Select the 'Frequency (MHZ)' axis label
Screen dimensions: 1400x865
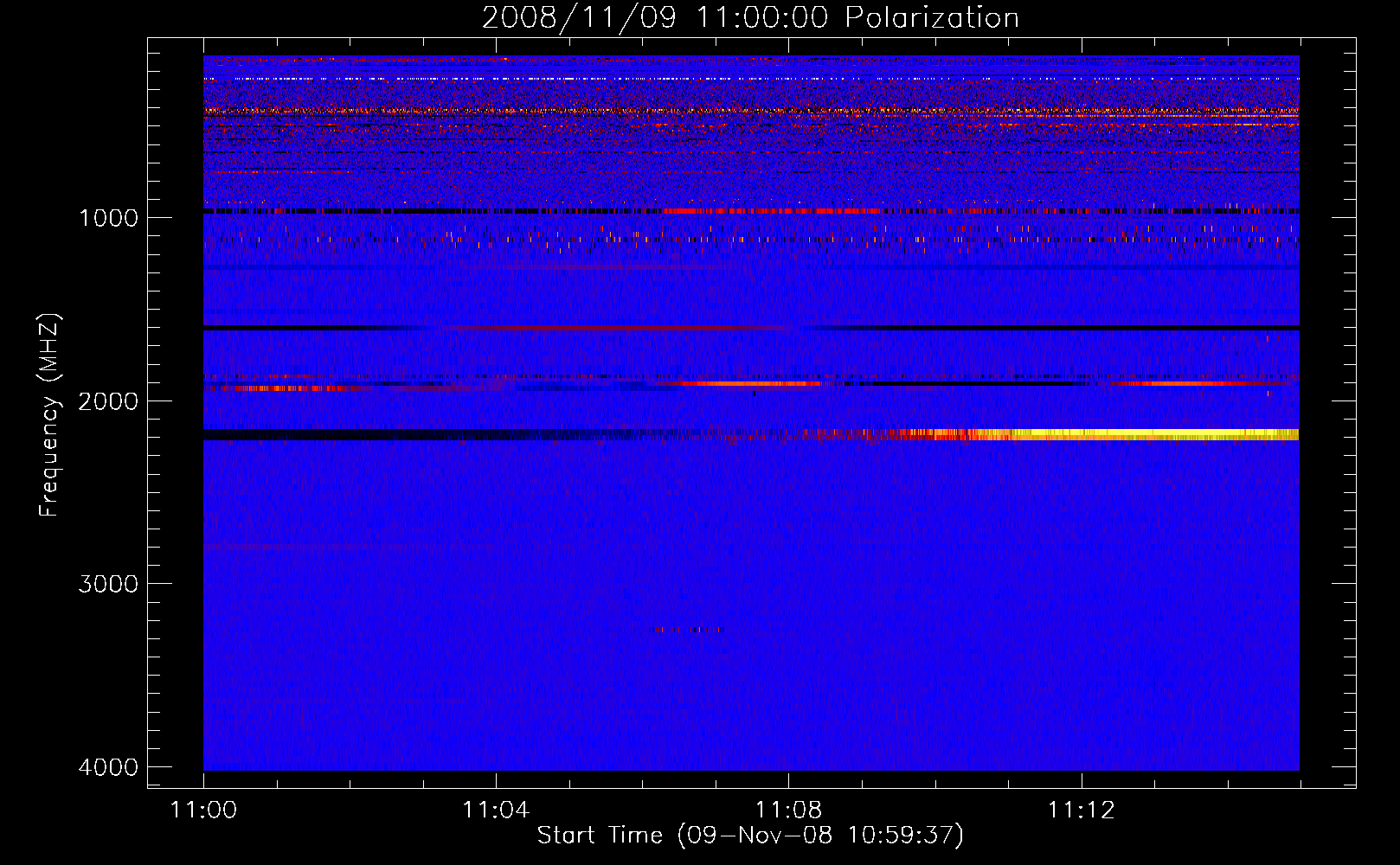(x=50, y=415)
